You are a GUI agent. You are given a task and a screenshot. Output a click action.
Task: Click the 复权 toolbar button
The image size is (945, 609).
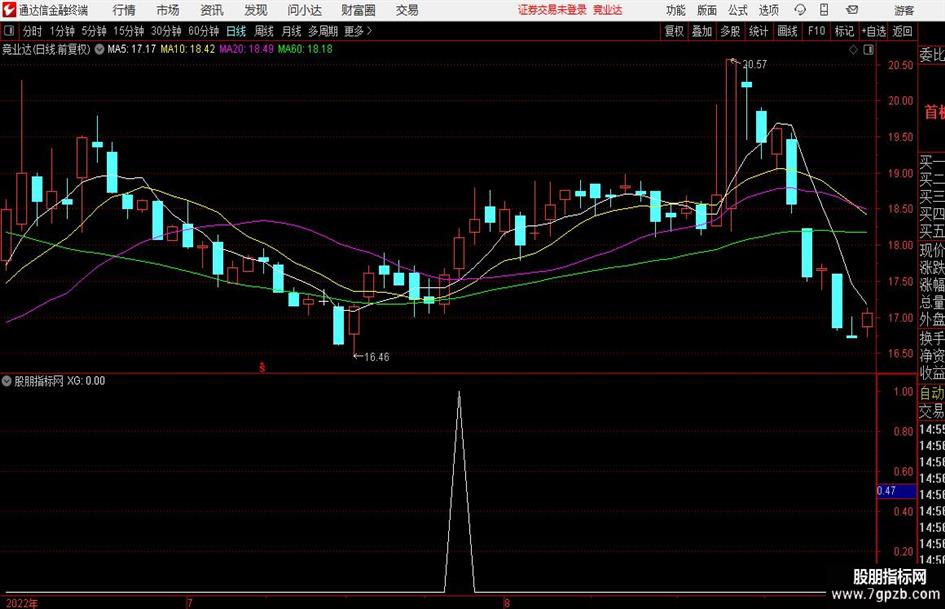click(674, 31)
